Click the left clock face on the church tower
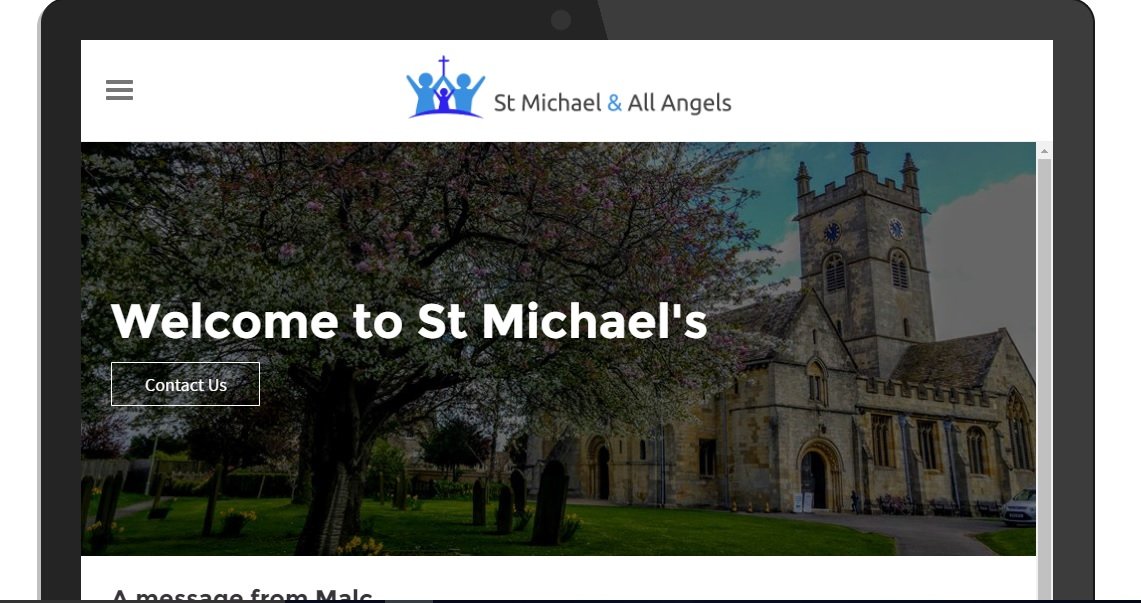The height and width of the screenshot is (603, 1141). point(832,232)
